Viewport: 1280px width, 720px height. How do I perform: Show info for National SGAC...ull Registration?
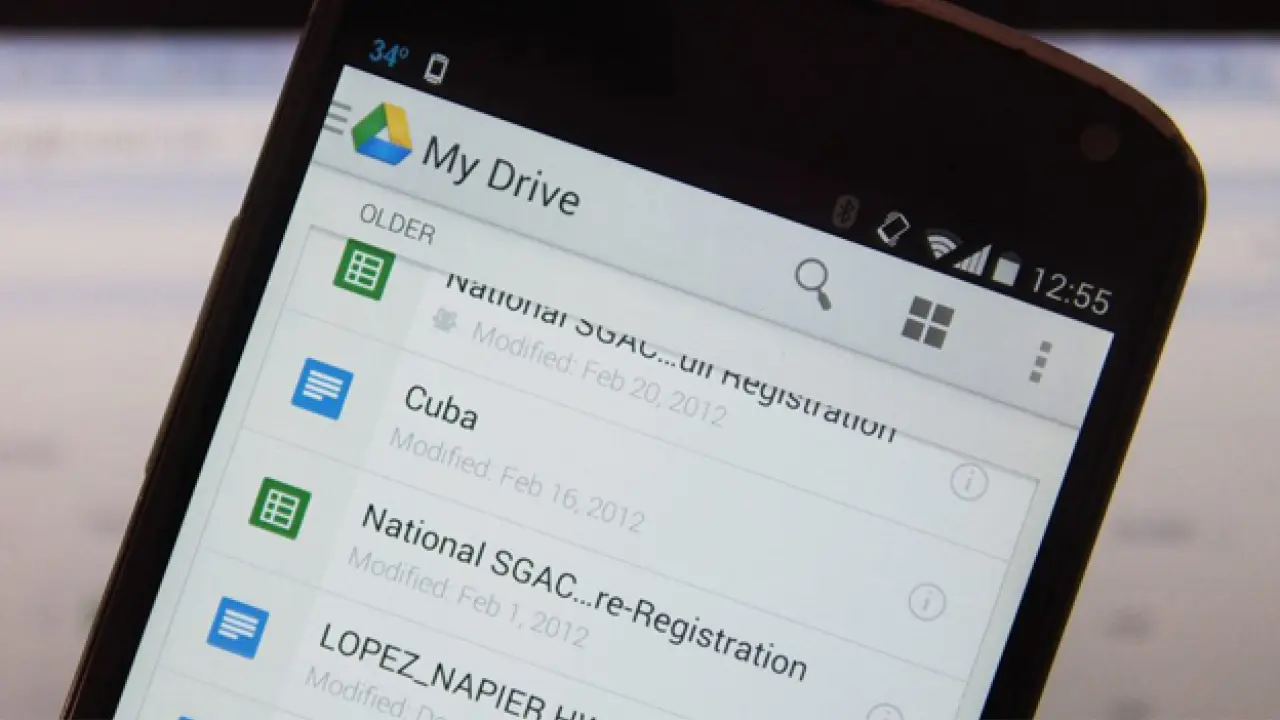[968, 482]
